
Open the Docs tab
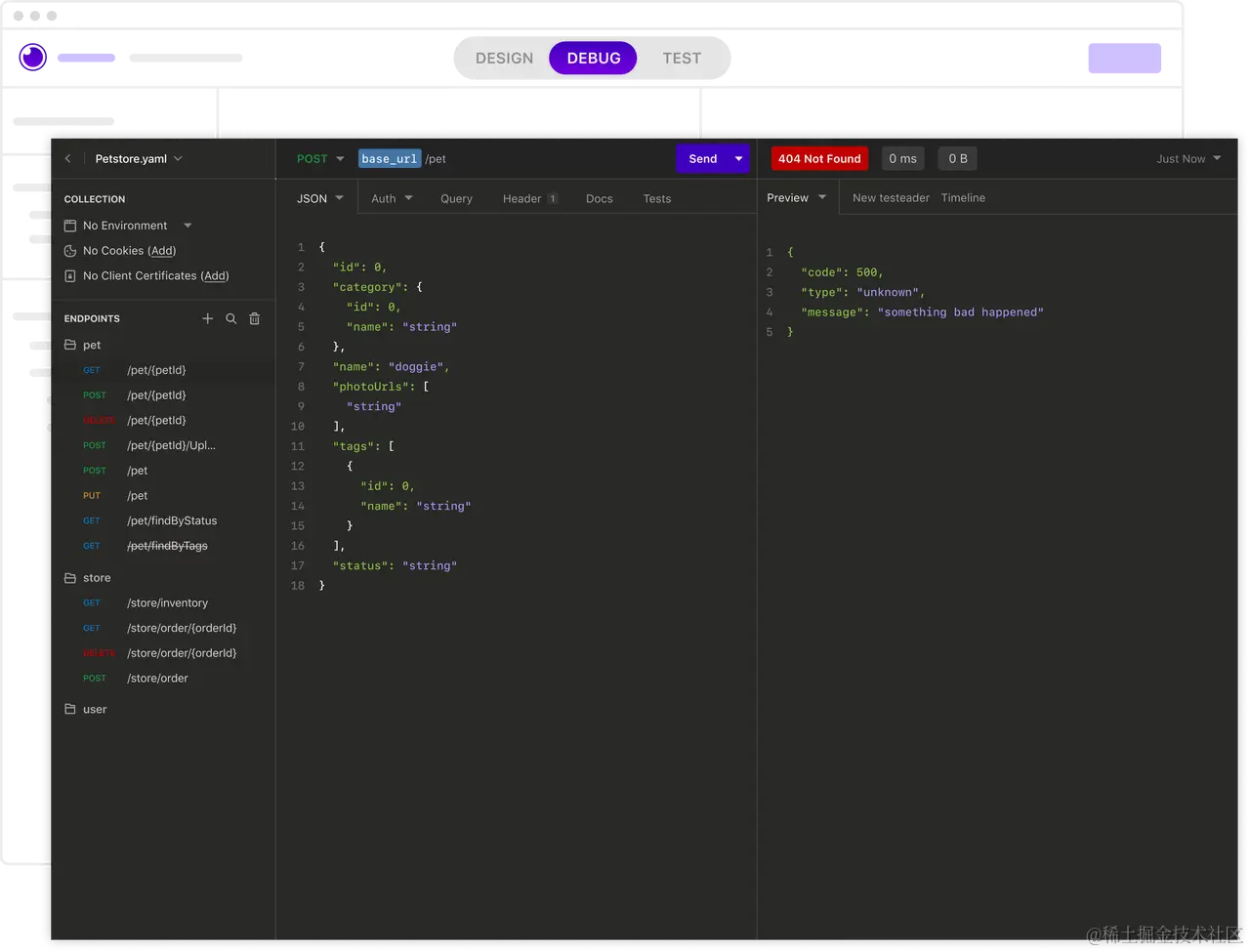[600, 198]
